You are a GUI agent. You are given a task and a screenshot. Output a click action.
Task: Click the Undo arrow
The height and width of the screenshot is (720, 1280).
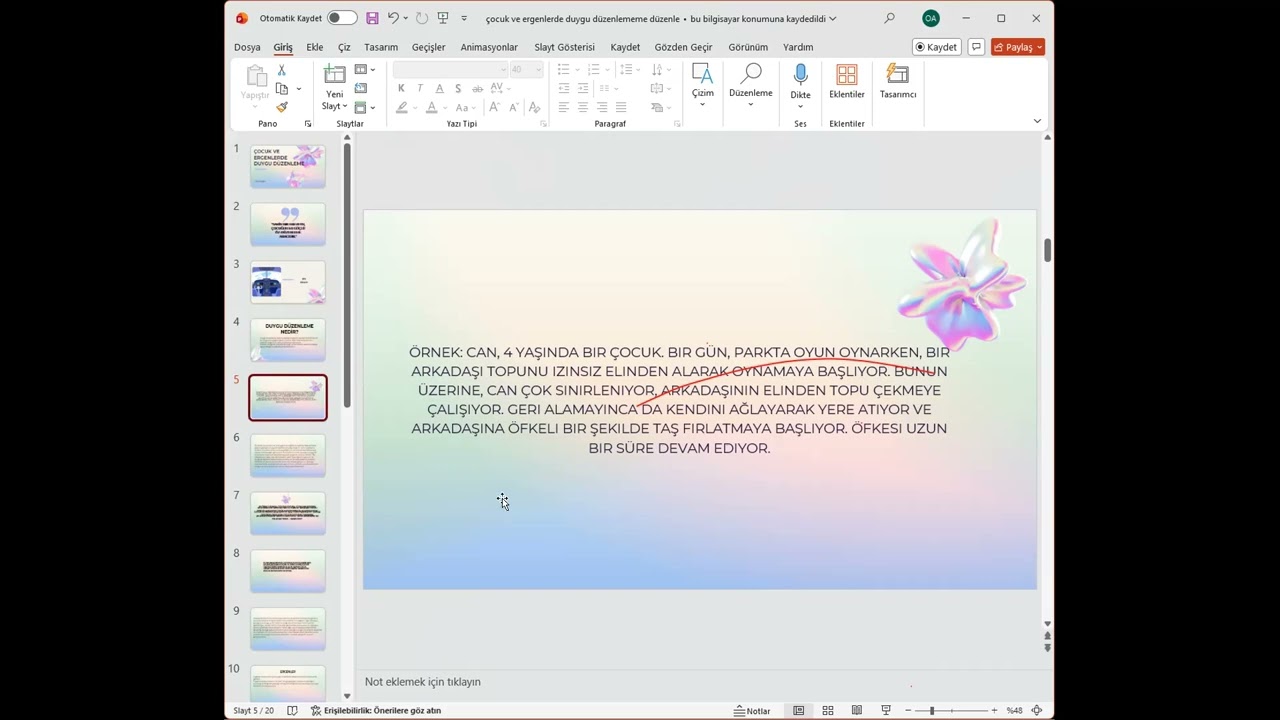tap(393, 18)
